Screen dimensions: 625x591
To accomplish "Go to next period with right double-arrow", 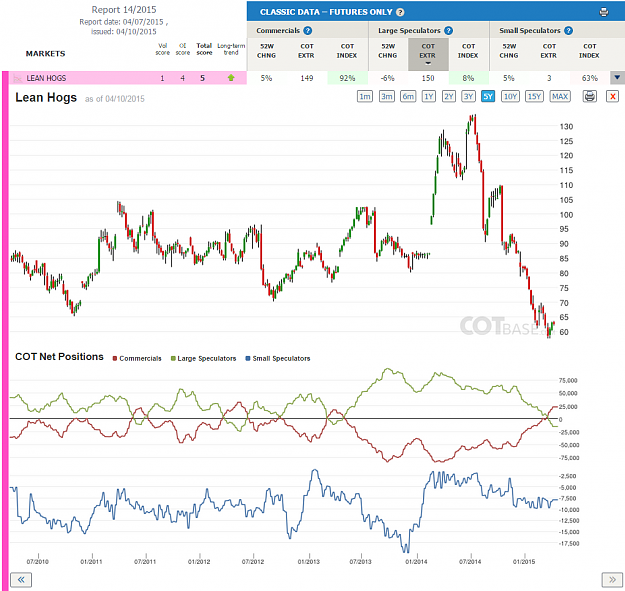I will pyautogui.click(x=612, y=579).
